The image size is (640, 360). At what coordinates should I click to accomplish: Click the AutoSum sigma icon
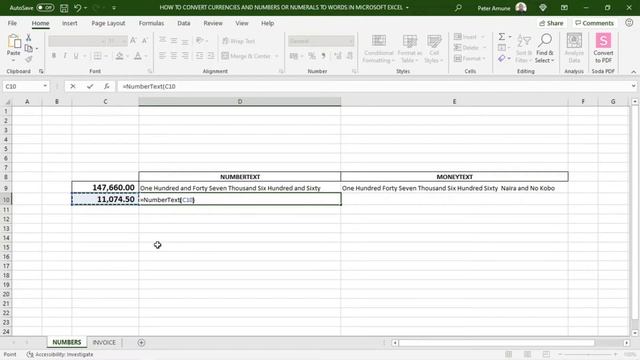coord(502,37)
